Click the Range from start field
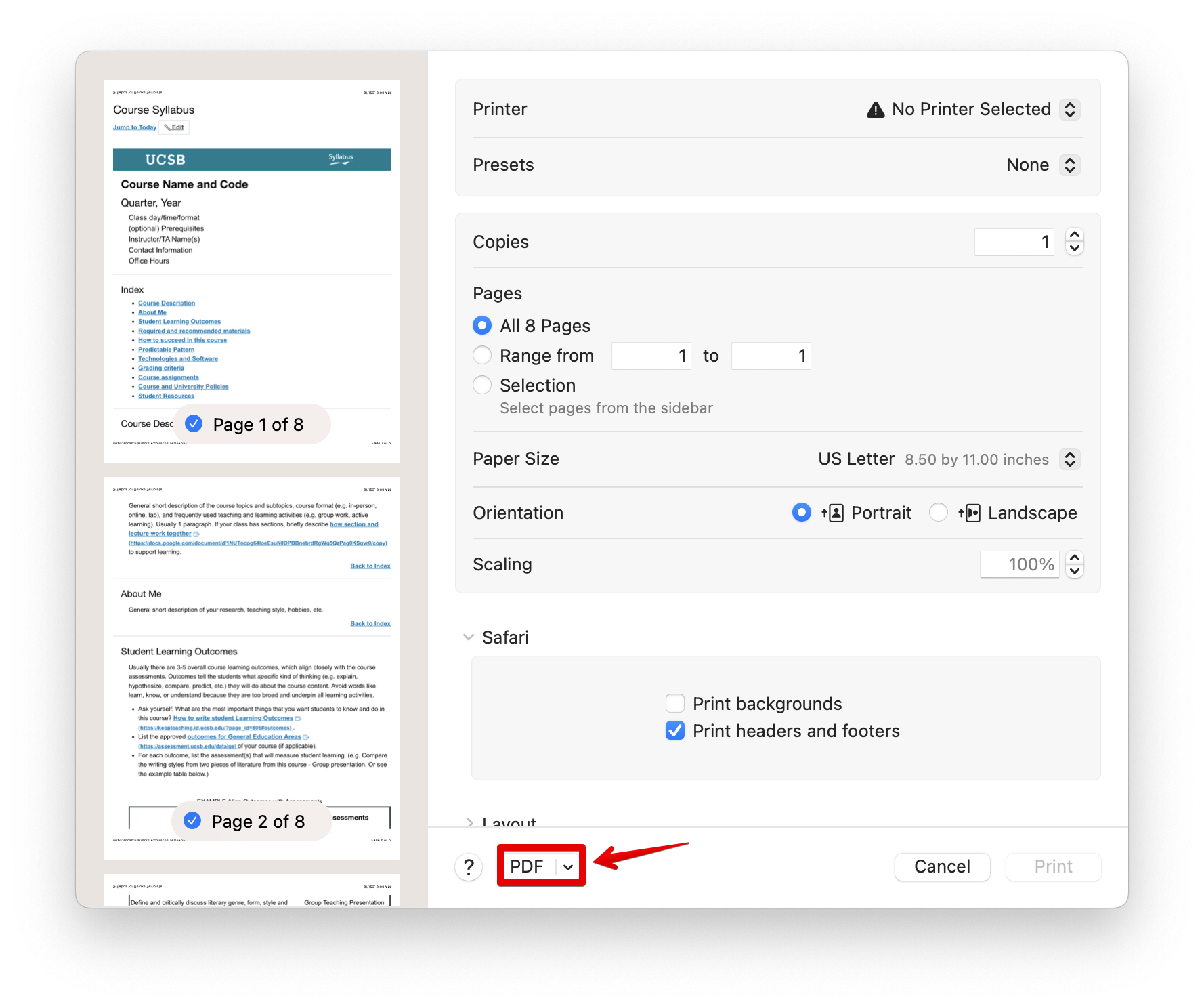Screen dimensions: 1204x1008 pos(651,356)
